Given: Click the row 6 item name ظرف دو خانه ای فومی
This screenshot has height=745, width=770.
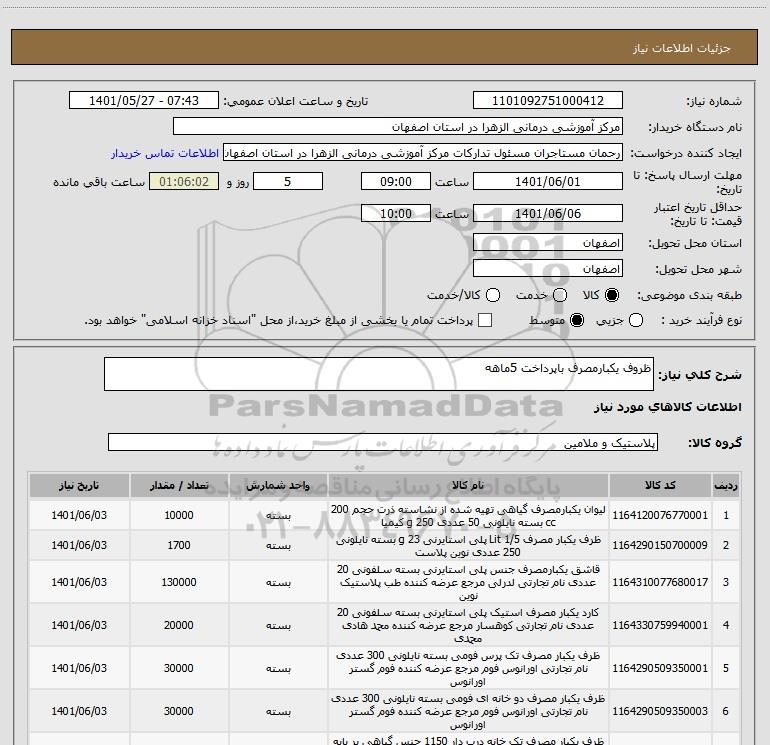Looking at the screenshot, I should pyautogui.click(x=468, y=711).
